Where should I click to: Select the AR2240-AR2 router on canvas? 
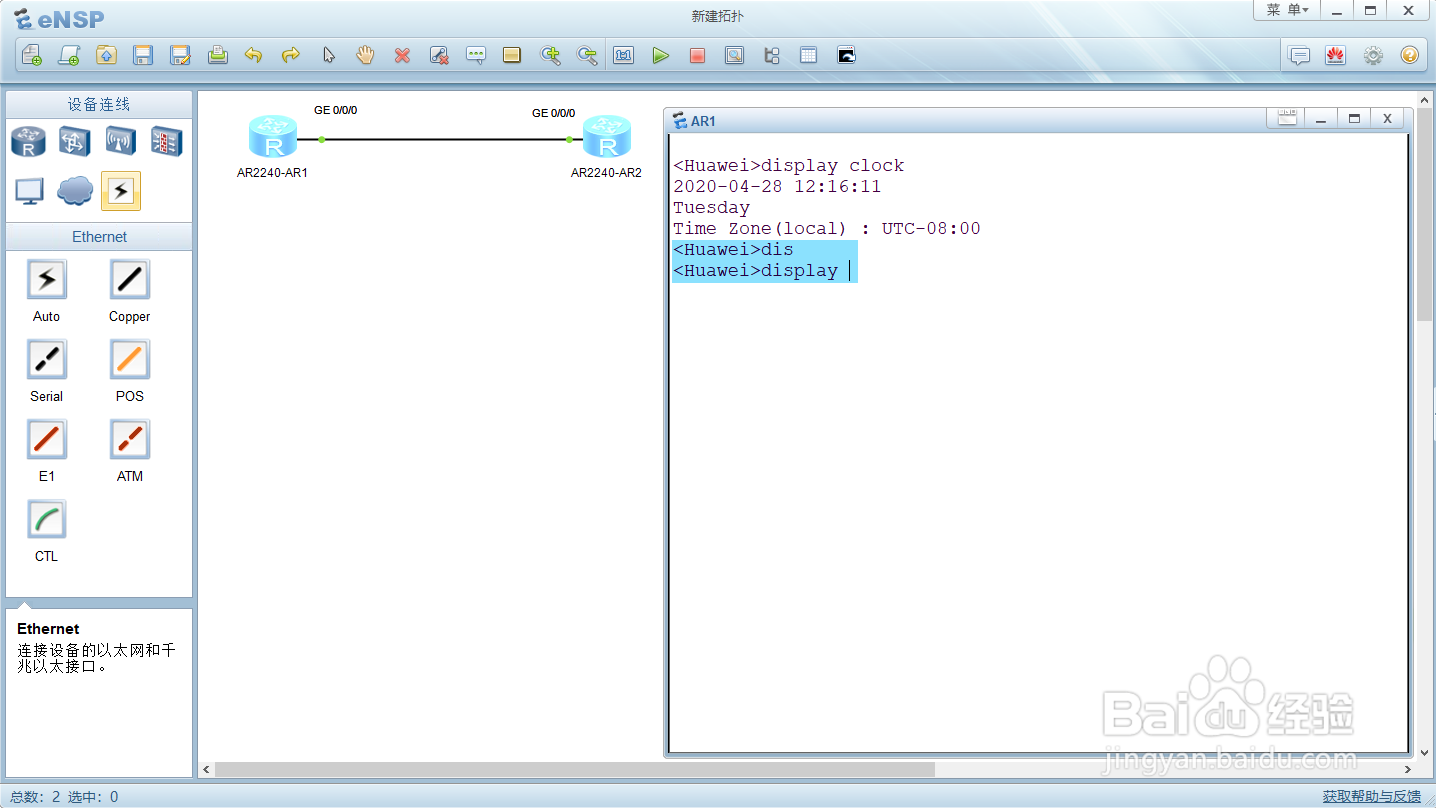pyautogui.click(x=607, y=138)
